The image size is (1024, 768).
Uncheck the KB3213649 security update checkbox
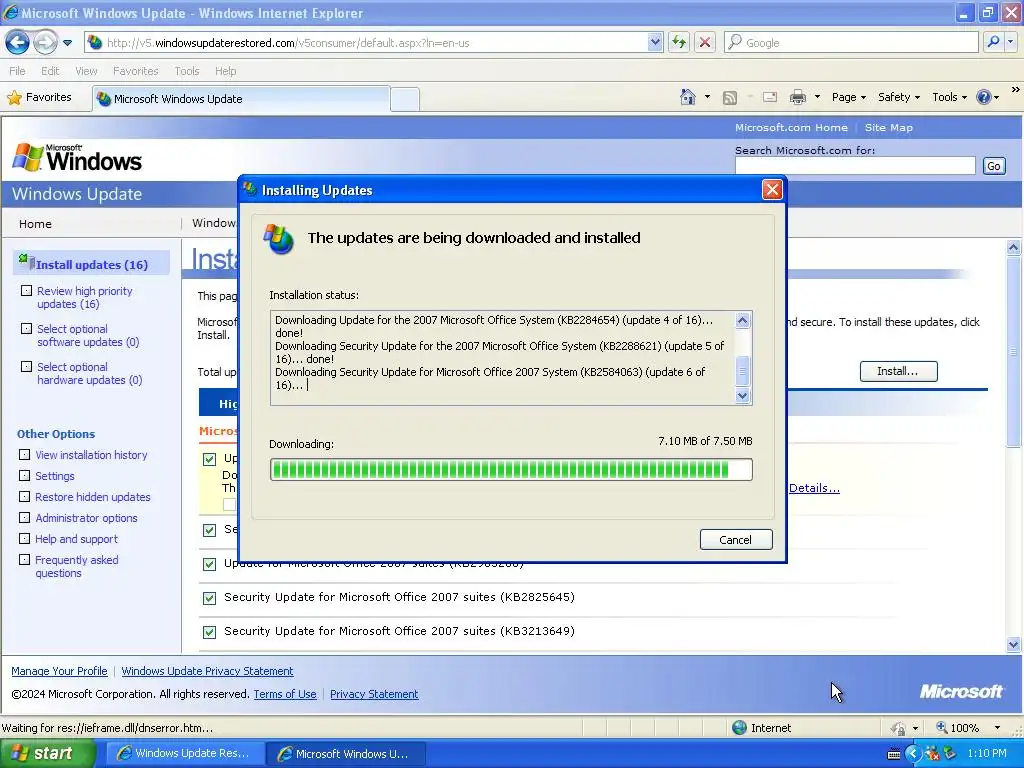pos(209,632)
